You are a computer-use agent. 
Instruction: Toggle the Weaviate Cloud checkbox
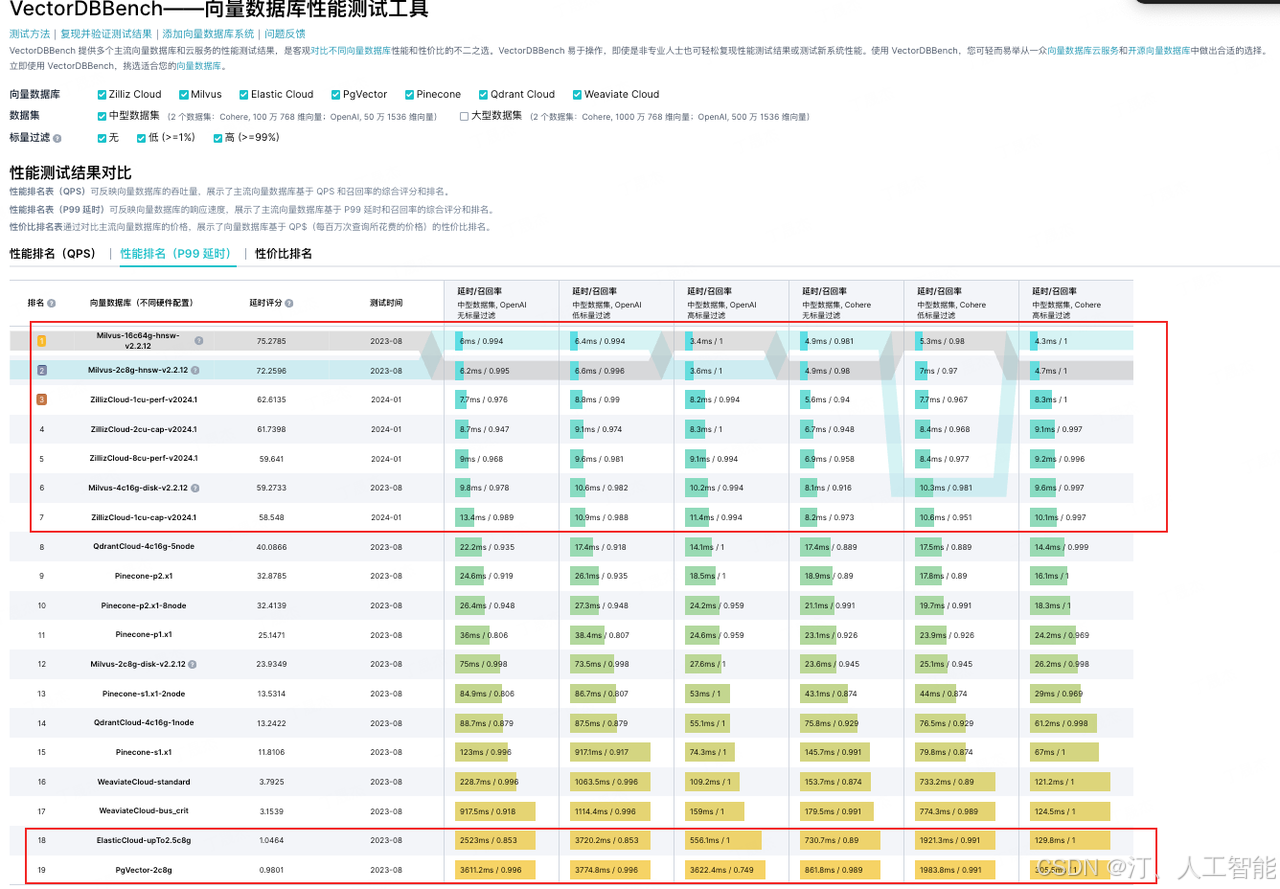(577, 95)
